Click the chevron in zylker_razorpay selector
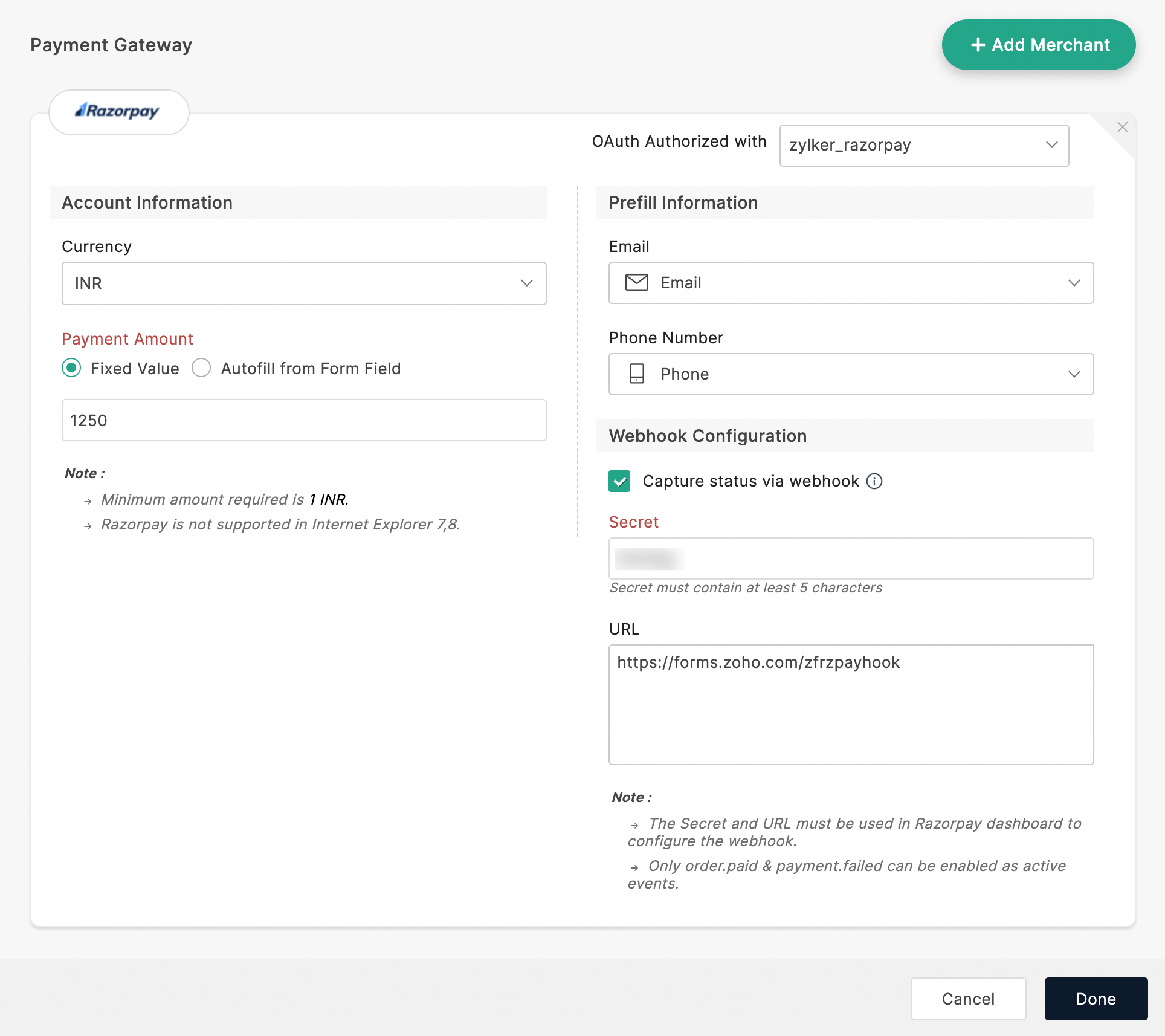The width and height of the screenshot is (1165, 1036). pyautogui.click(x=1051, y=145)
